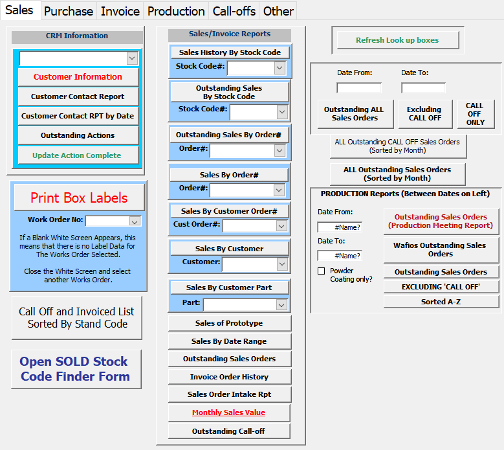Screen dimensions: 504x450
Task: Open Customer Contact Report
Action: (78, 97)
